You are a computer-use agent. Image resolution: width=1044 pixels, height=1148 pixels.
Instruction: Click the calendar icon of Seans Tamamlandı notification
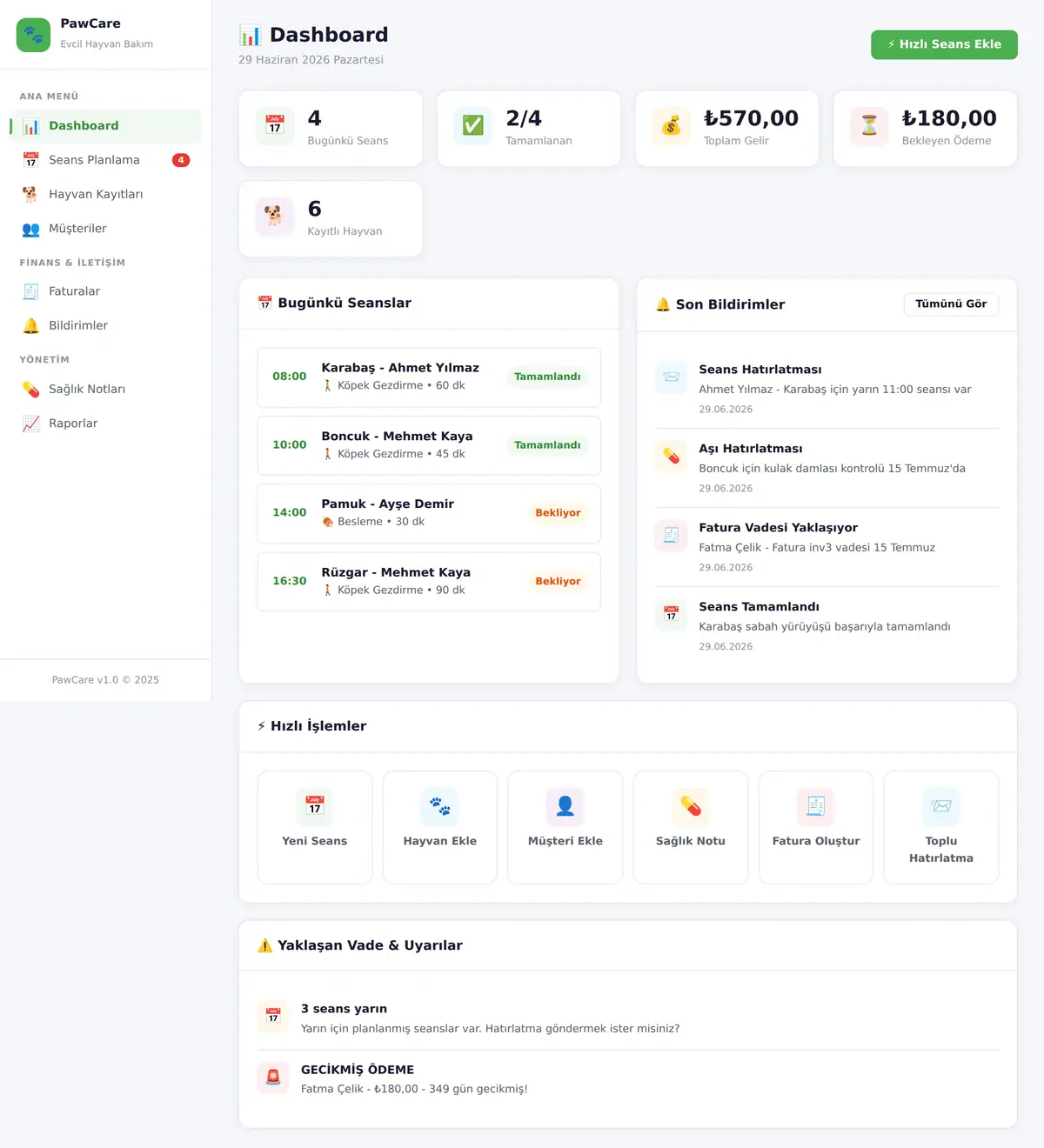pos(671,614)
